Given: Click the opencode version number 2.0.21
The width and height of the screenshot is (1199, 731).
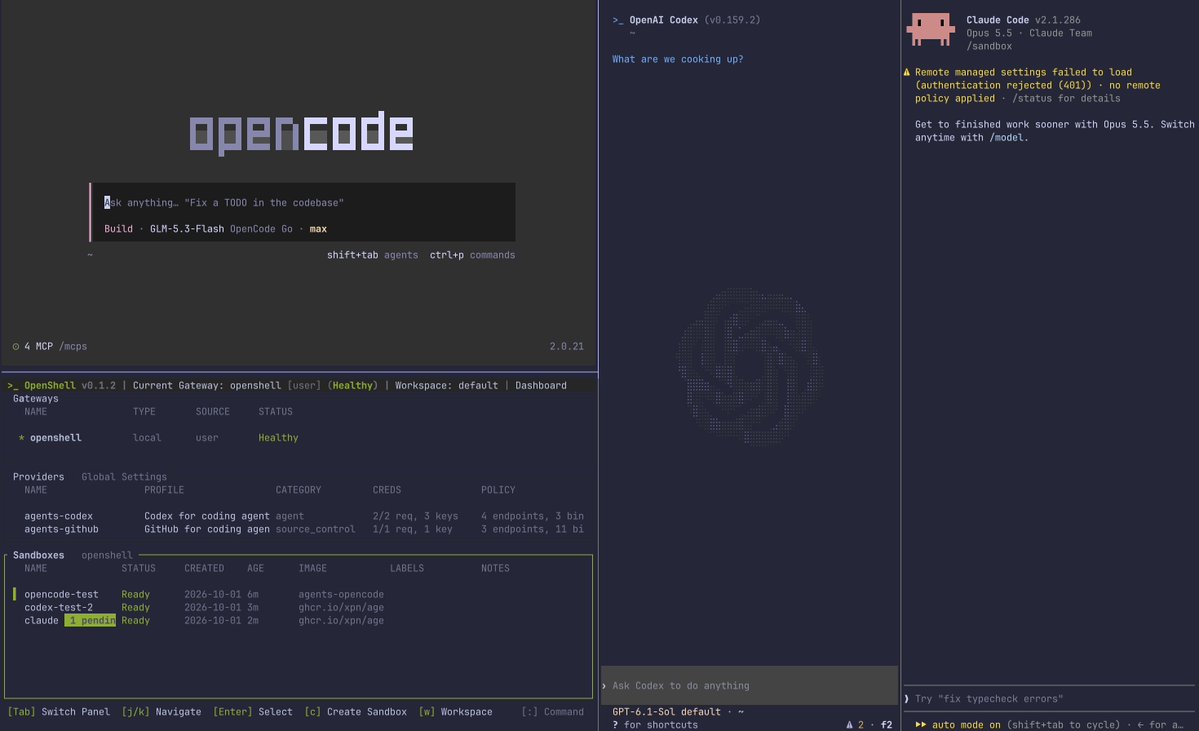Looking at the screenshot, I should click(x=567, y=346).
